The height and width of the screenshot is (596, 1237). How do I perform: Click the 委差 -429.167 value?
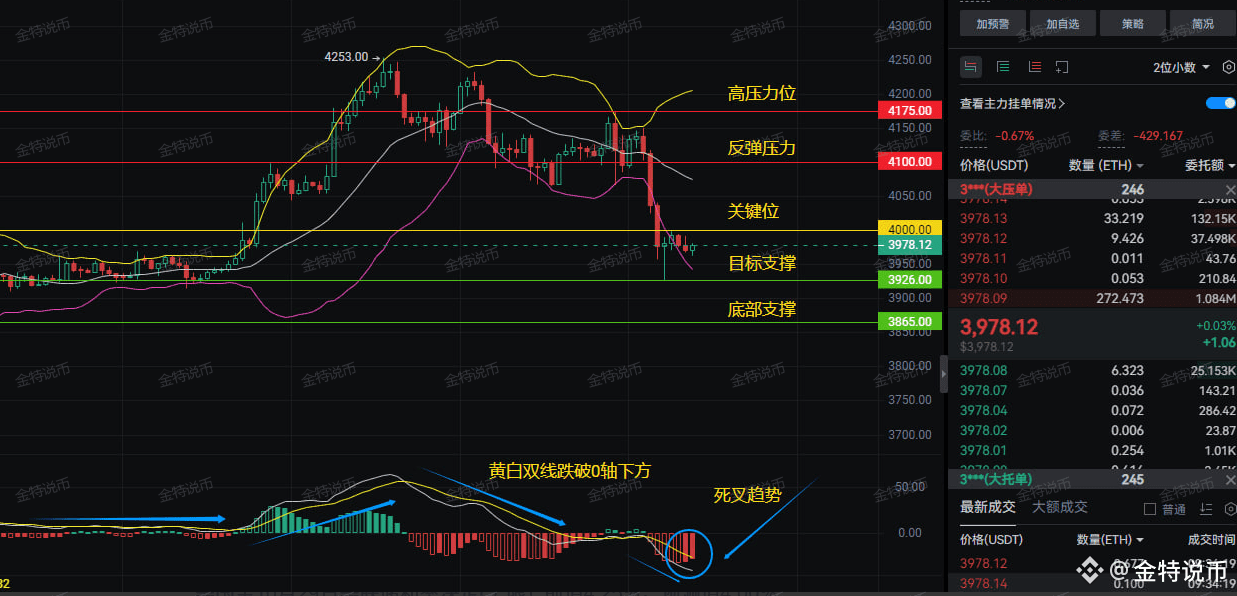(1157, 136)
